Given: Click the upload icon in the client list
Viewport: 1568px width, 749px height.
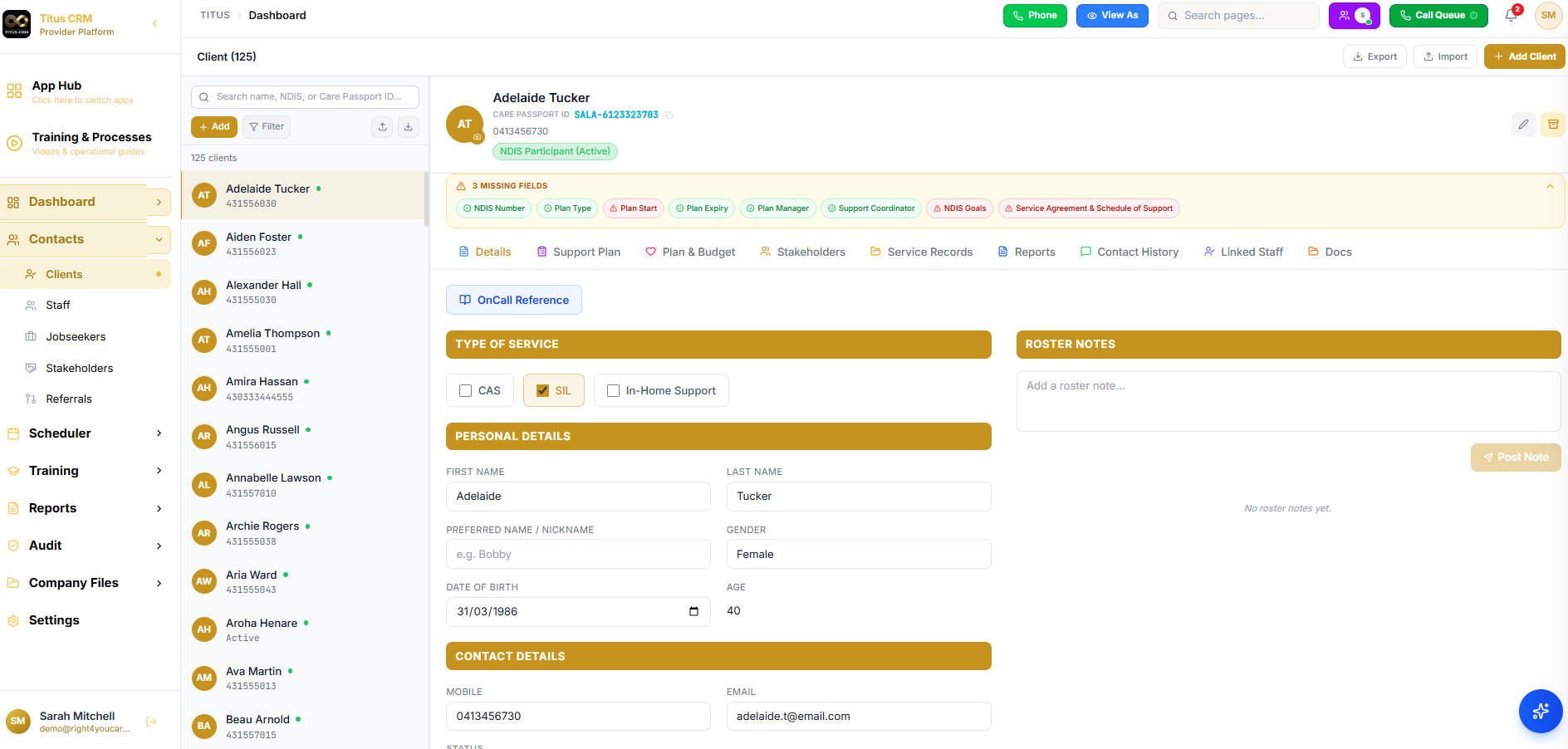Looking at the screenshot, I should click(382, 127).
